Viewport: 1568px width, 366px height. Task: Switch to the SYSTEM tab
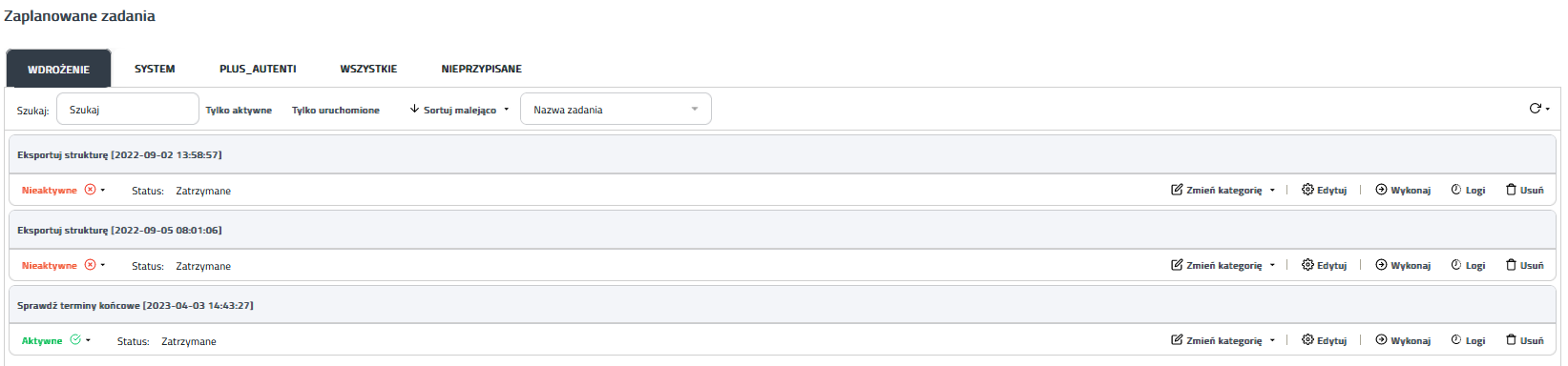155,69
